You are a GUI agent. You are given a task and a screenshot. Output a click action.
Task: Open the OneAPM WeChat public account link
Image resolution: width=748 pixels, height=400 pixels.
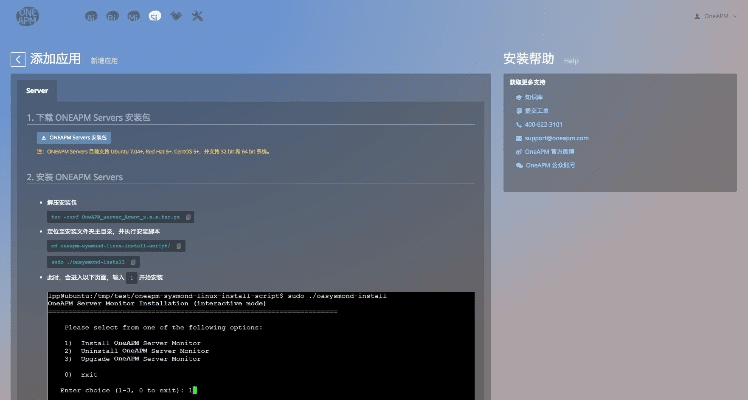[550, 165]
